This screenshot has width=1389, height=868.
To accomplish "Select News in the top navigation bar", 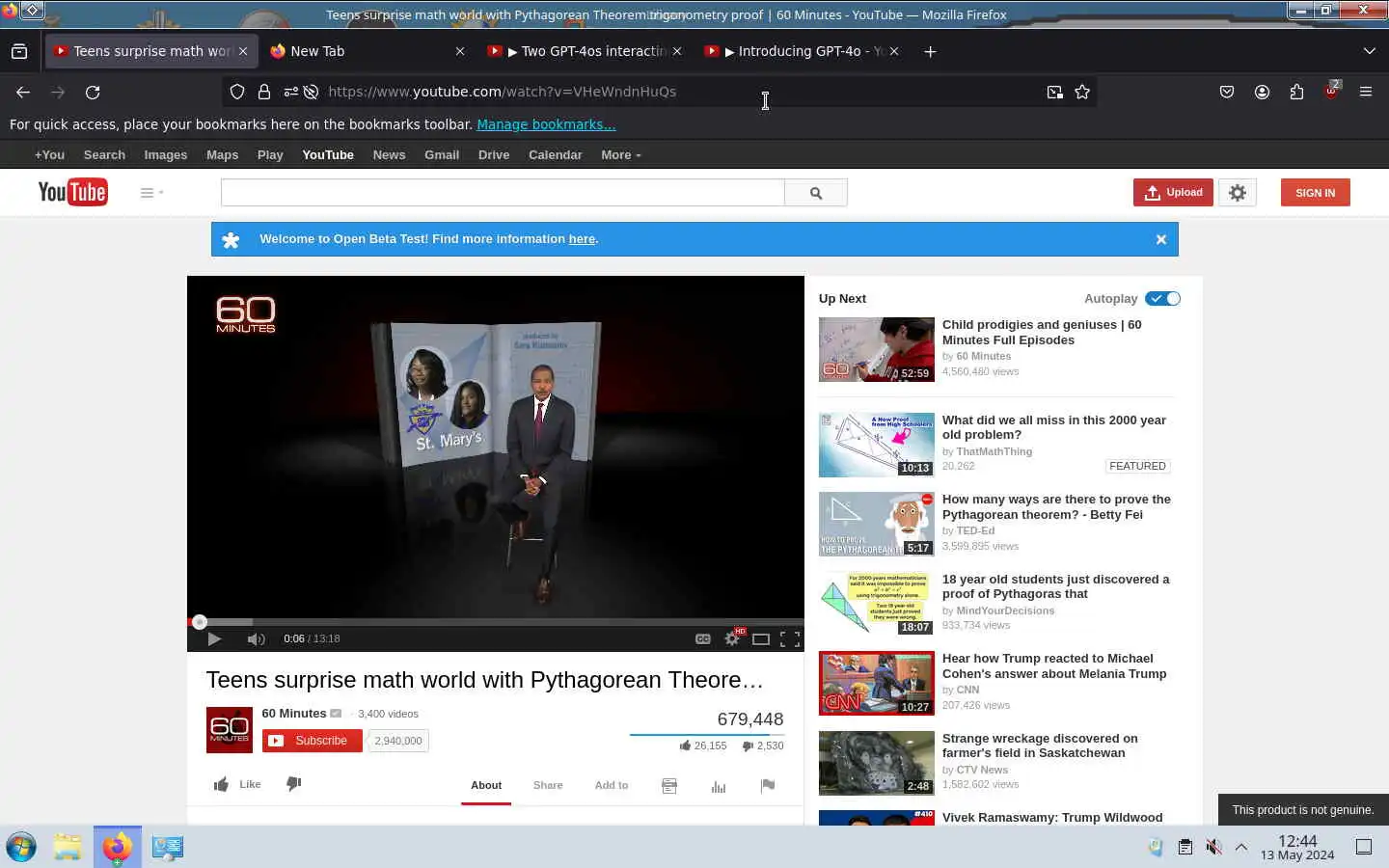I will click(389, 154).
